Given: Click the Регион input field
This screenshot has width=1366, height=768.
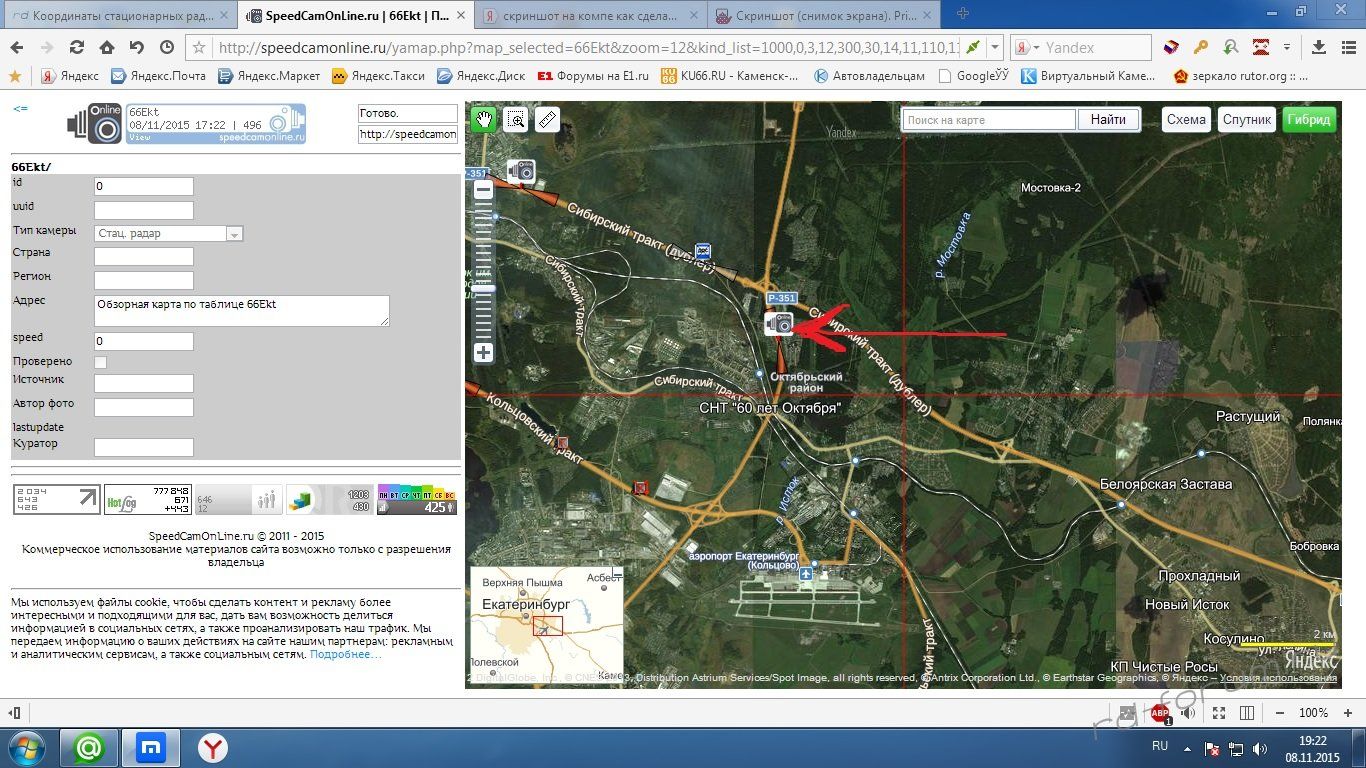Looking at the screenshot, I should [143, 281].
